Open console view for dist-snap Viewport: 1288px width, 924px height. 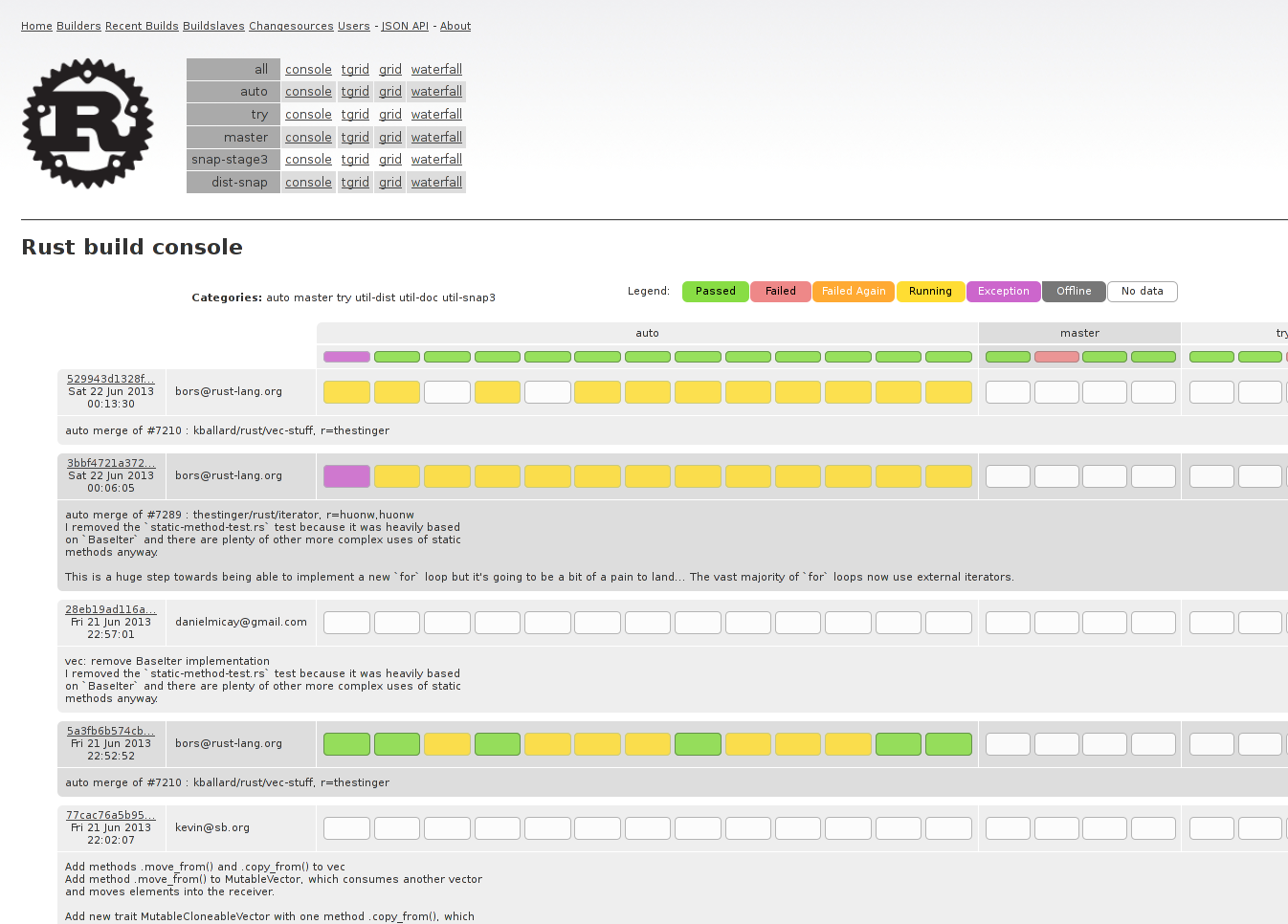[308, 183]
